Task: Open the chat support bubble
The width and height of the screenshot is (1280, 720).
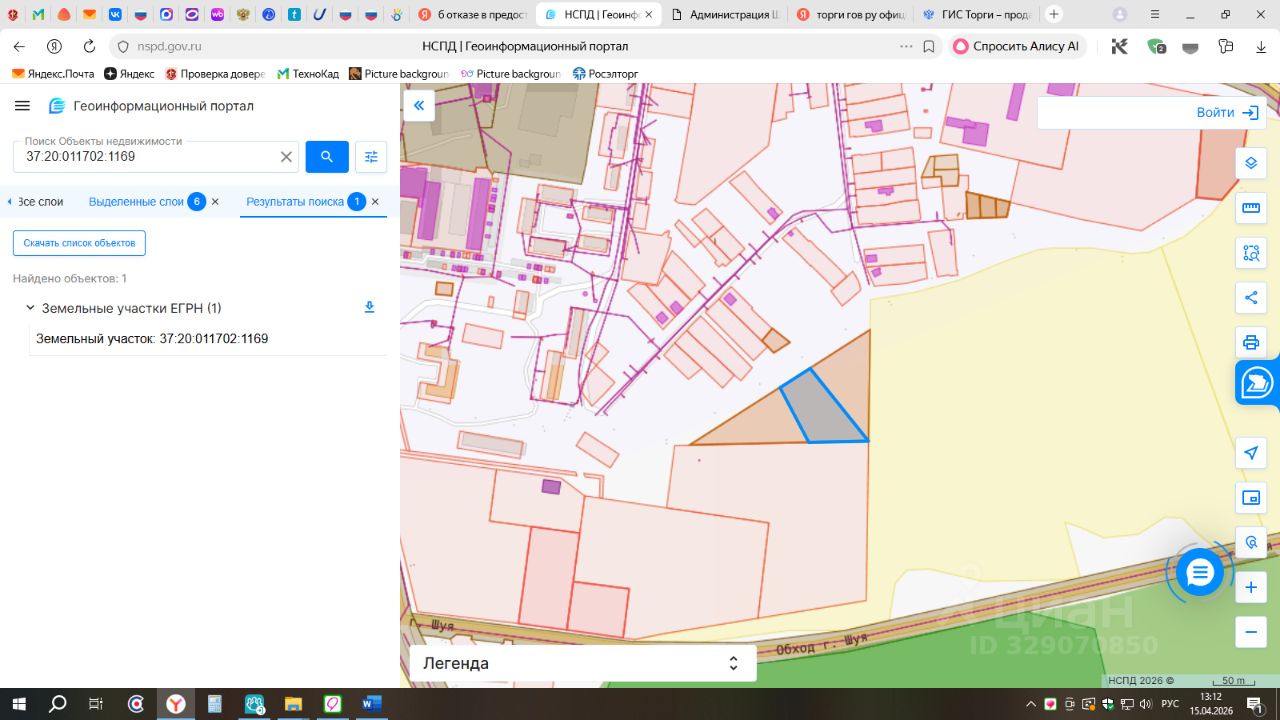Action: pyautogui.click(x=1199, y=572)
